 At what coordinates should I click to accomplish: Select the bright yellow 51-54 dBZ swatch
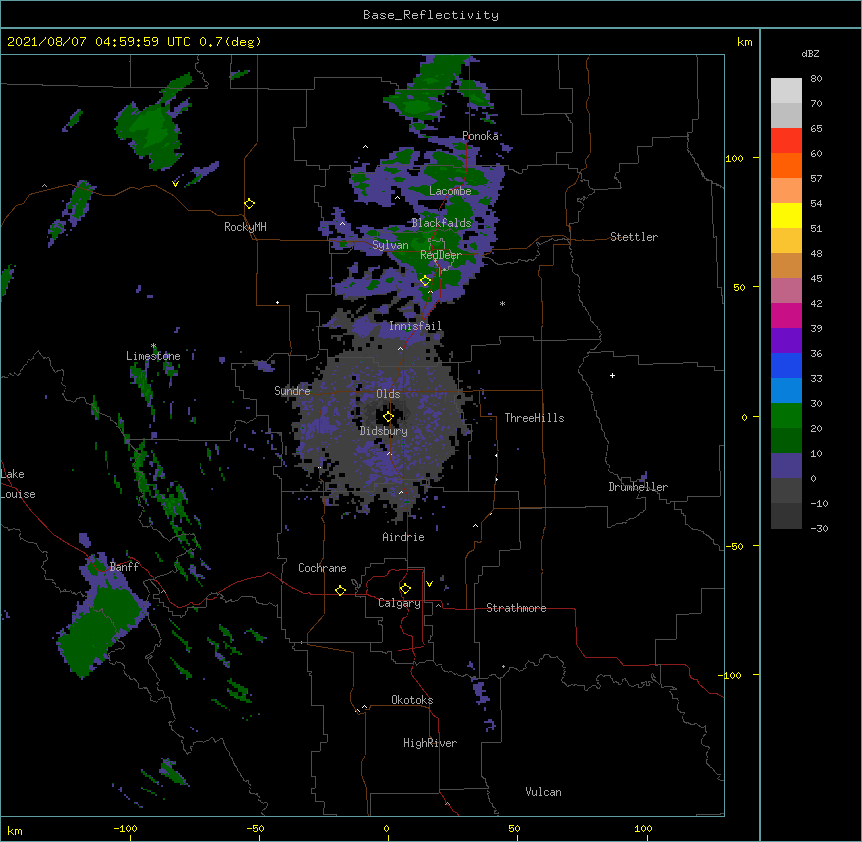pyautogui.click(x=786, y=215)
